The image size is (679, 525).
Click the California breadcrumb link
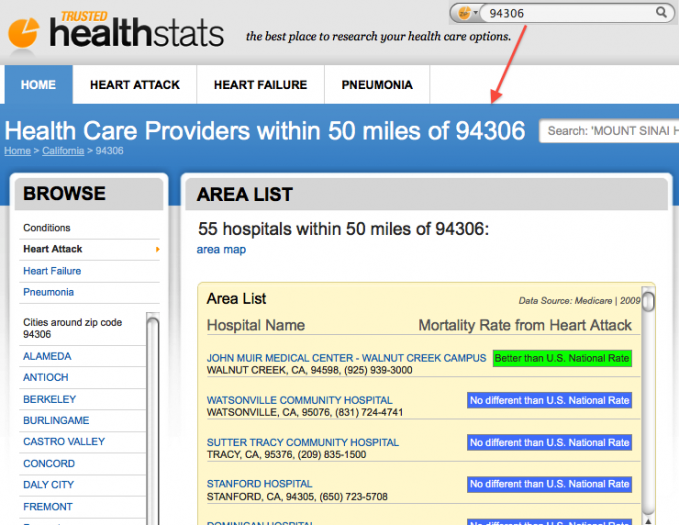(x=63, y=151)
